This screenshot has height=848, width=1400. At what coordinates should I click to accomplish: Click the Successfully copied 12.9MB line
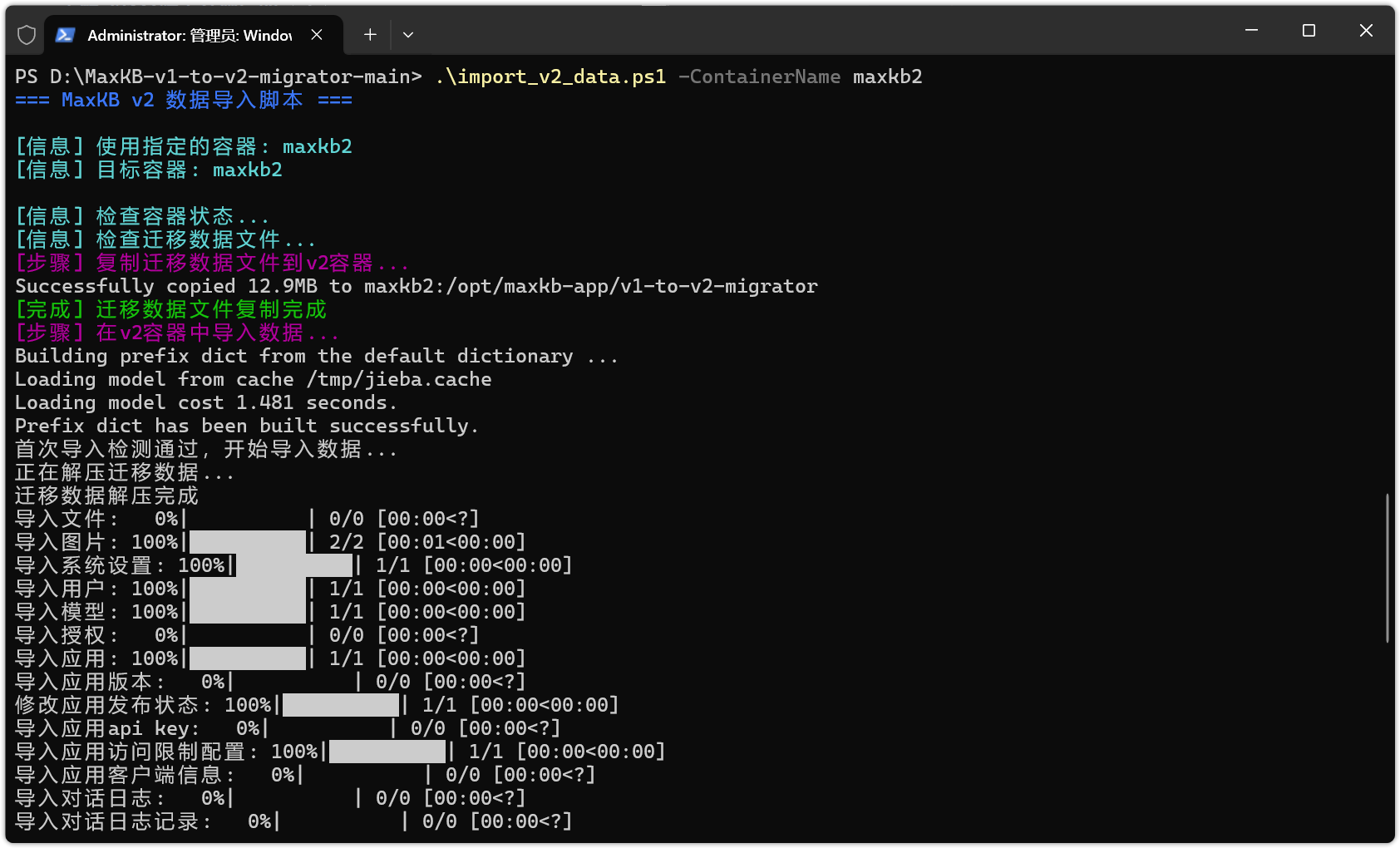pyautogui.click(x=416, y=286)
